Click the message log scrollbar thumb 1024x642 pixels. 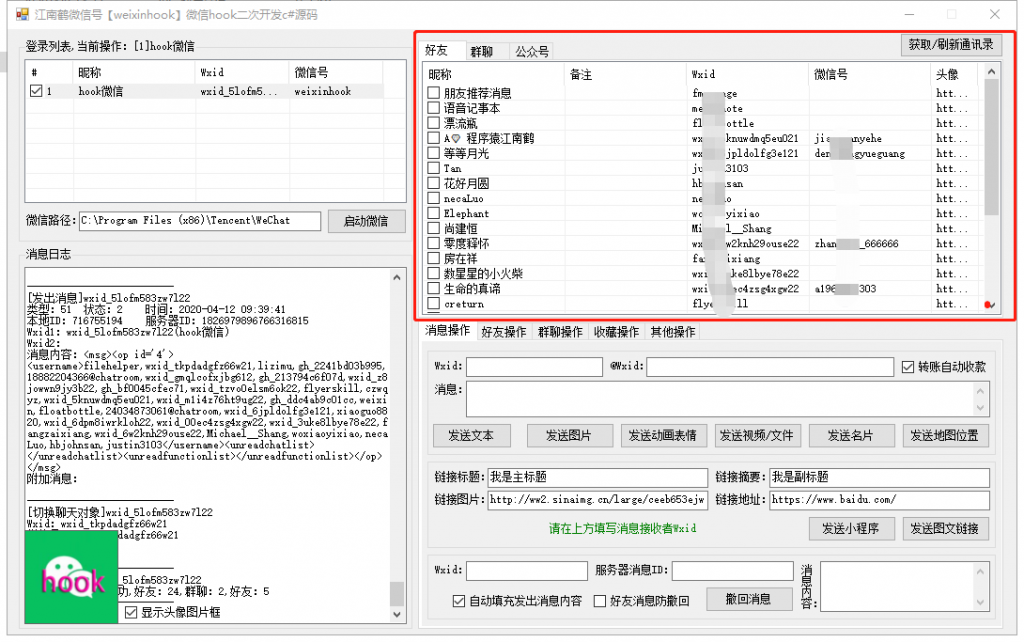coord(397,594)
